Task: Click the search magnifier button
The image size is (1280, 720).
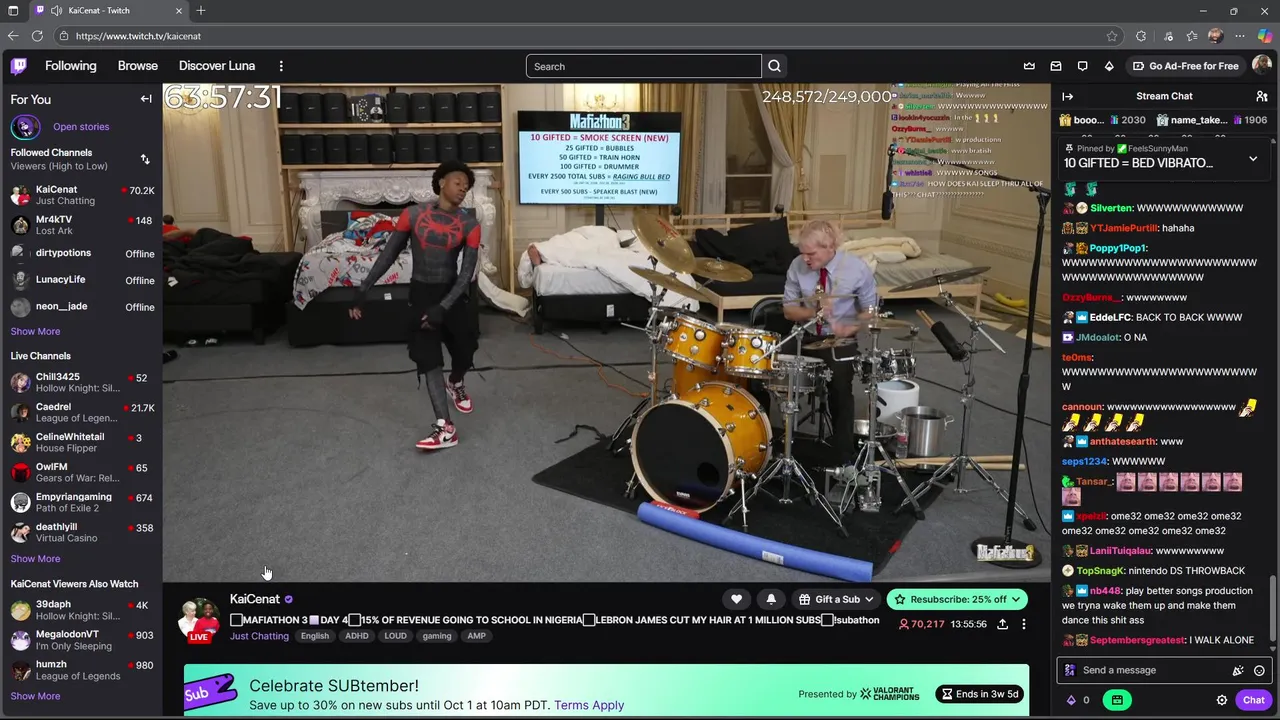Action: click(x=774, y=66)
